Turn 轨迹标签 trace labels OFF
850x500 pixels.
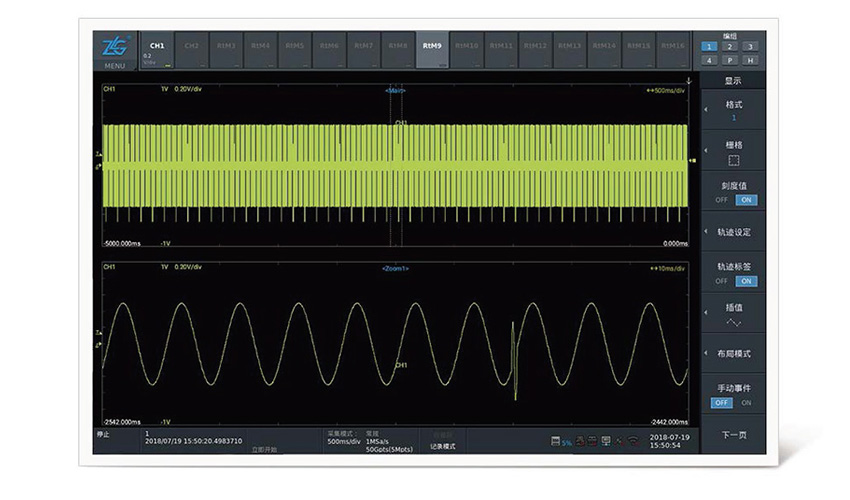pos(722,281)
